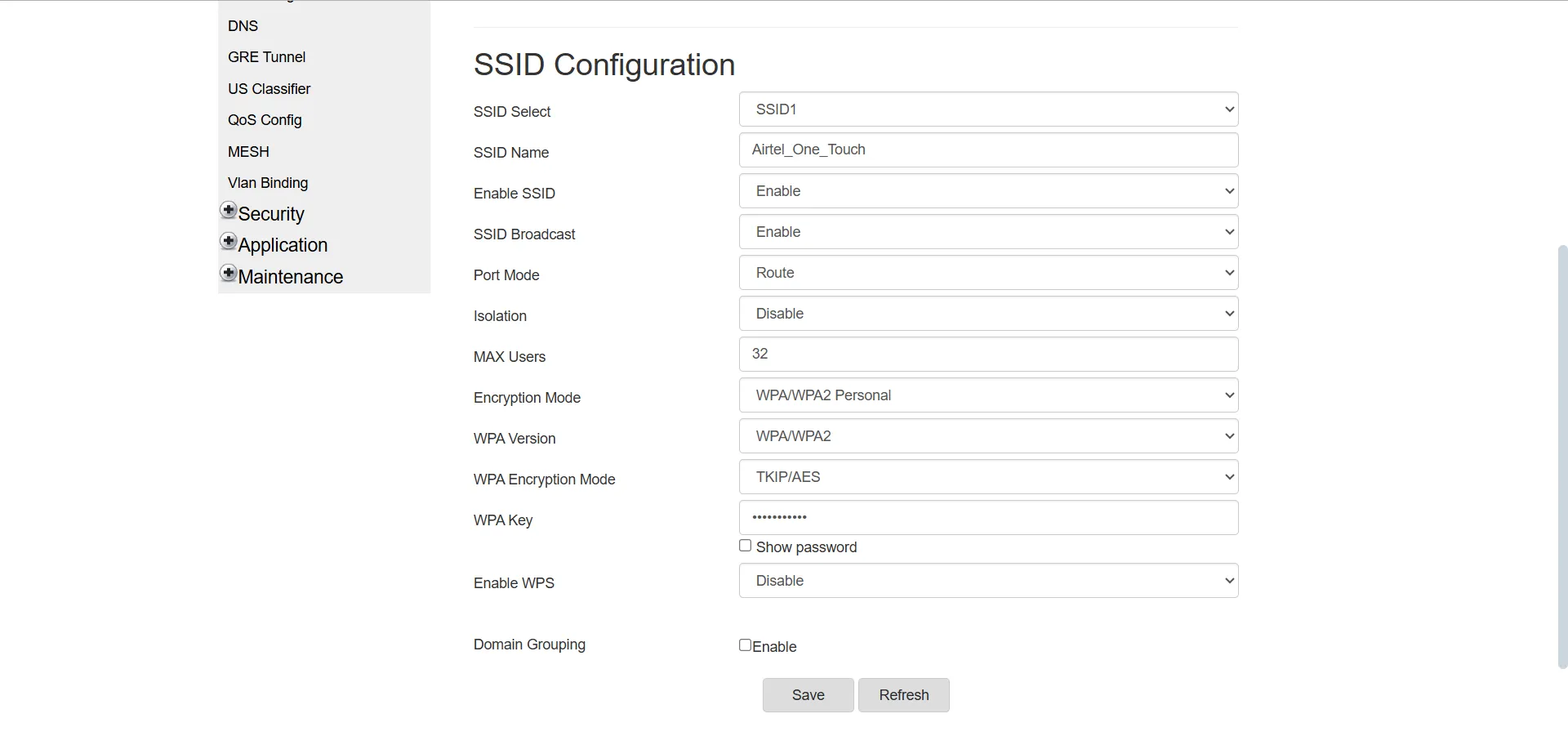
Task: Edit the SSID Name field
Action: pos(987,149)
